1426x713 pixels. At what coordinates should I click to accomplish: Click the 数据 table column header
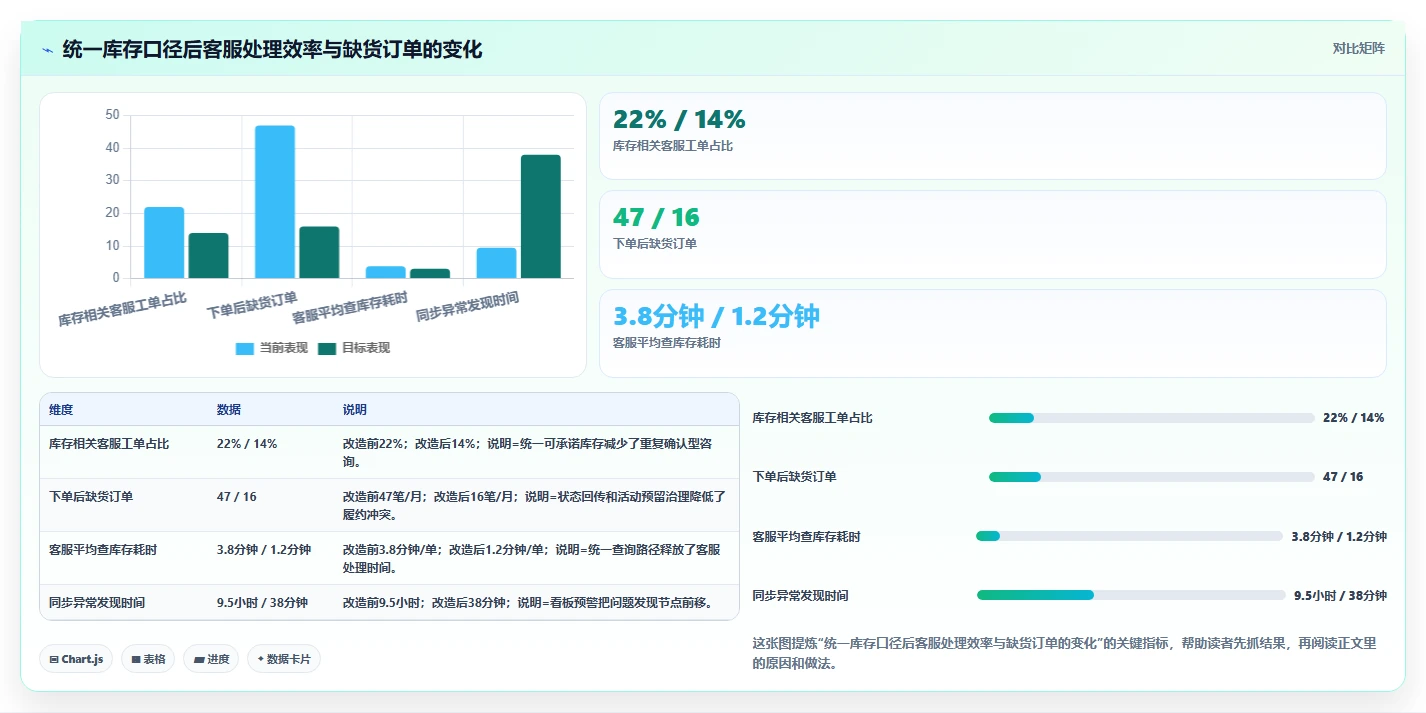[229, 410]
